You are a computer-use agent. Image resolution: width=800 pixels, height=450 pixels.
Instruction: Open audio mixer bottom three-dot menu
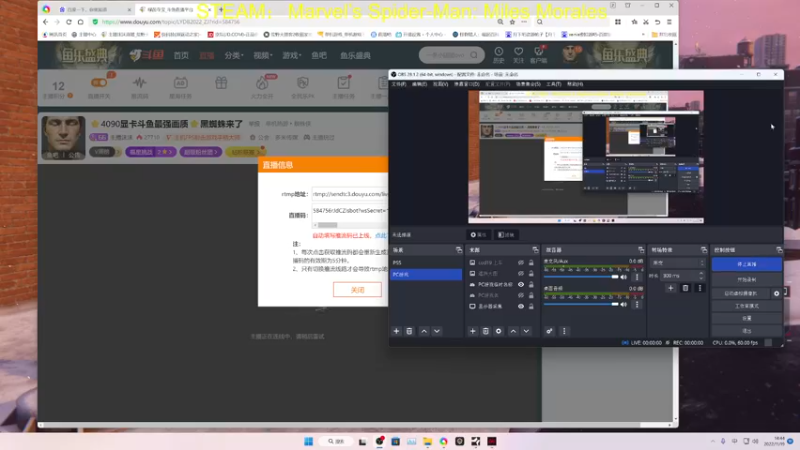[564, 331]
